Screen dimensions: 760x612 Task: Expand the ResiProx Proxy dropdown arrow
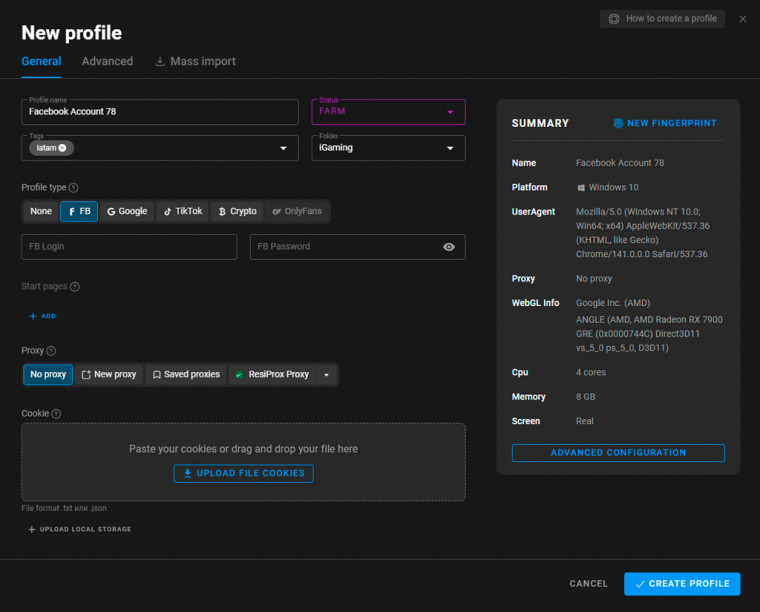pyautogui.click(x=326, y=375)
